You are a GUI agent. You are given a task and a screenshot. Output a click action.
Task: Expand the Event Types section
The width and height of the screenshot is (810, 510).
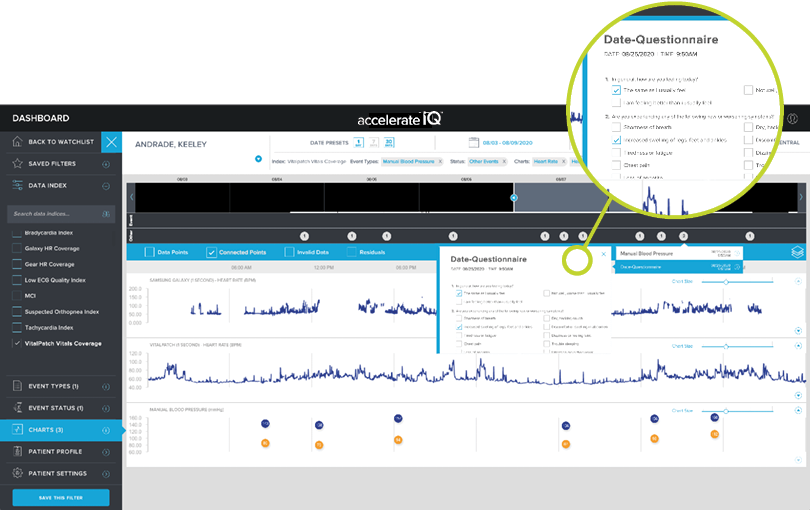(106, 387)
